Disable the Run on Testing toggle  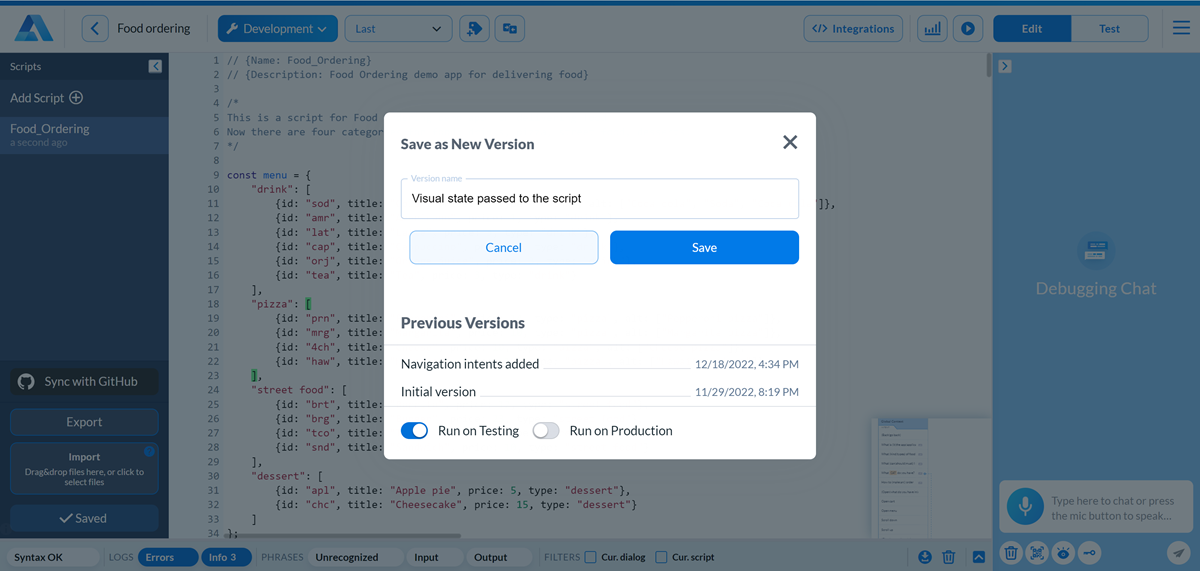415,431
